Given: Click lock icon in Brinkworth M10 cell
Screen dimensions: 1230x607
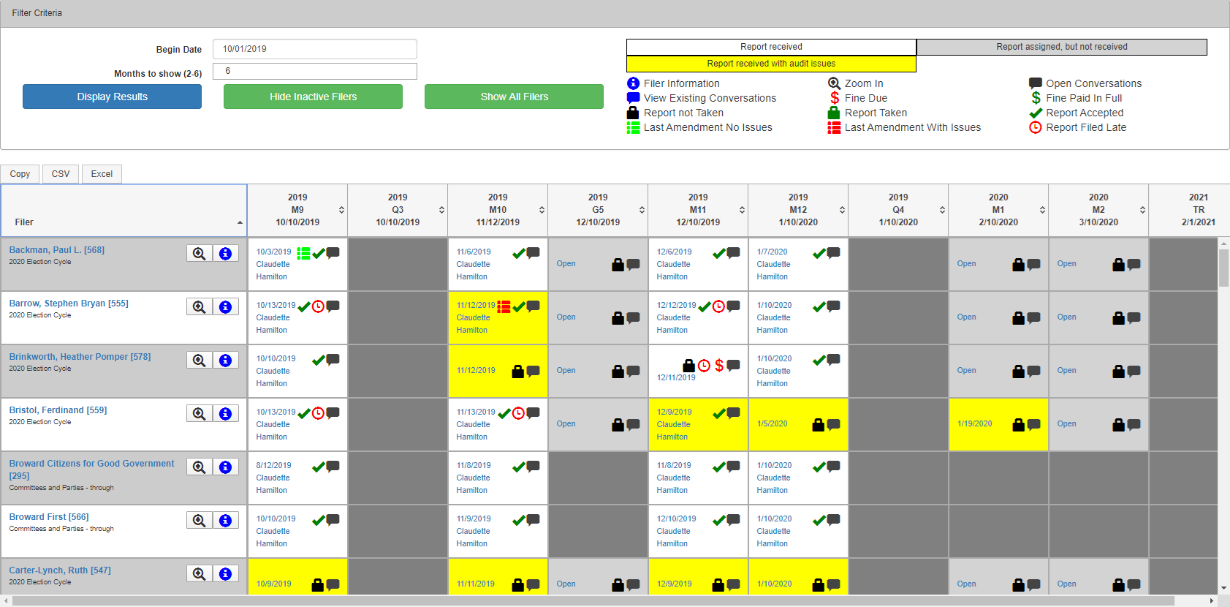Looking at the screenshot, I should point(518,370).
